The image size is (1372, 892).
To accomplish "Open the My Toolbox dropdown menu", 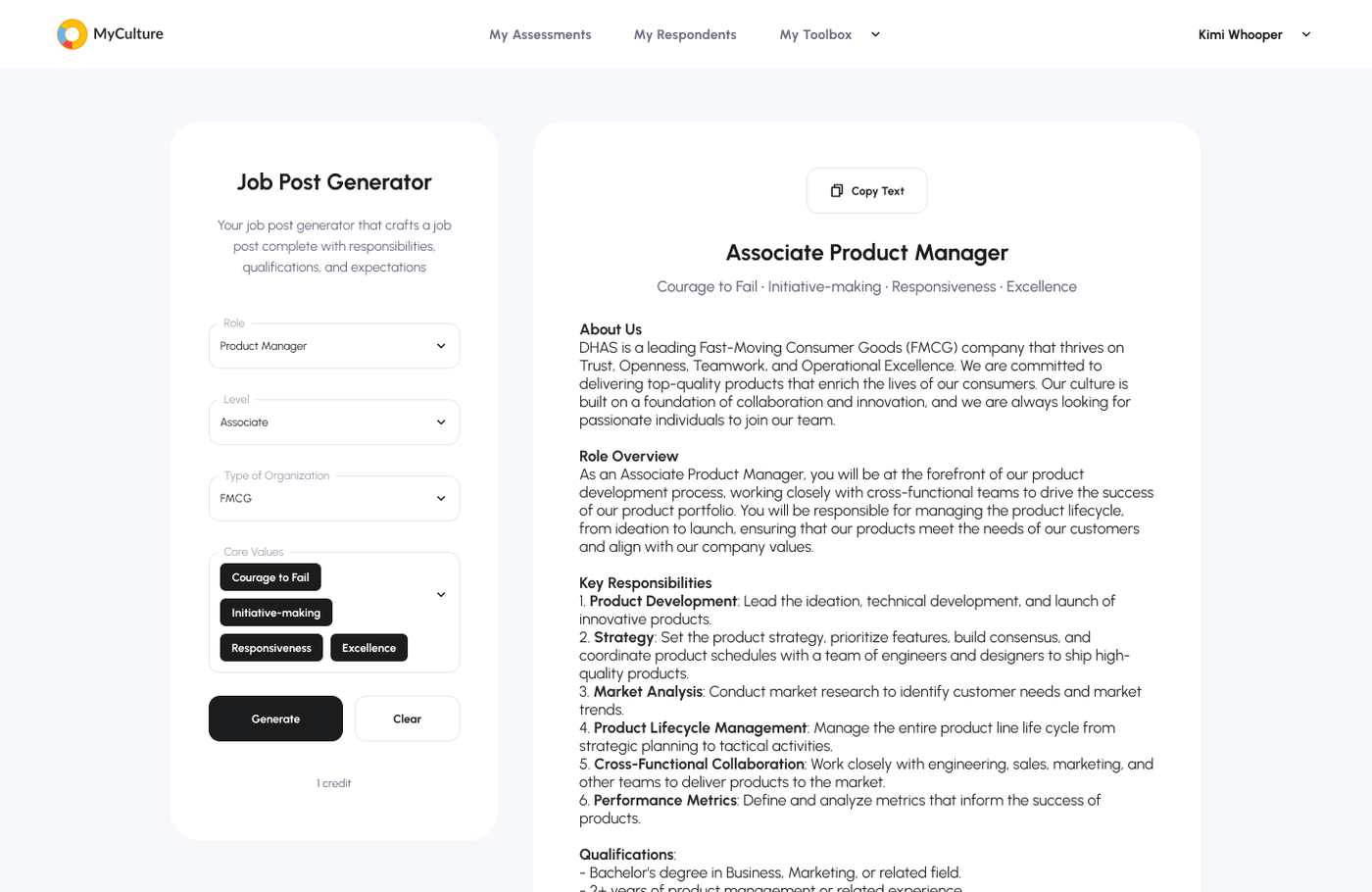I will 829,34.
